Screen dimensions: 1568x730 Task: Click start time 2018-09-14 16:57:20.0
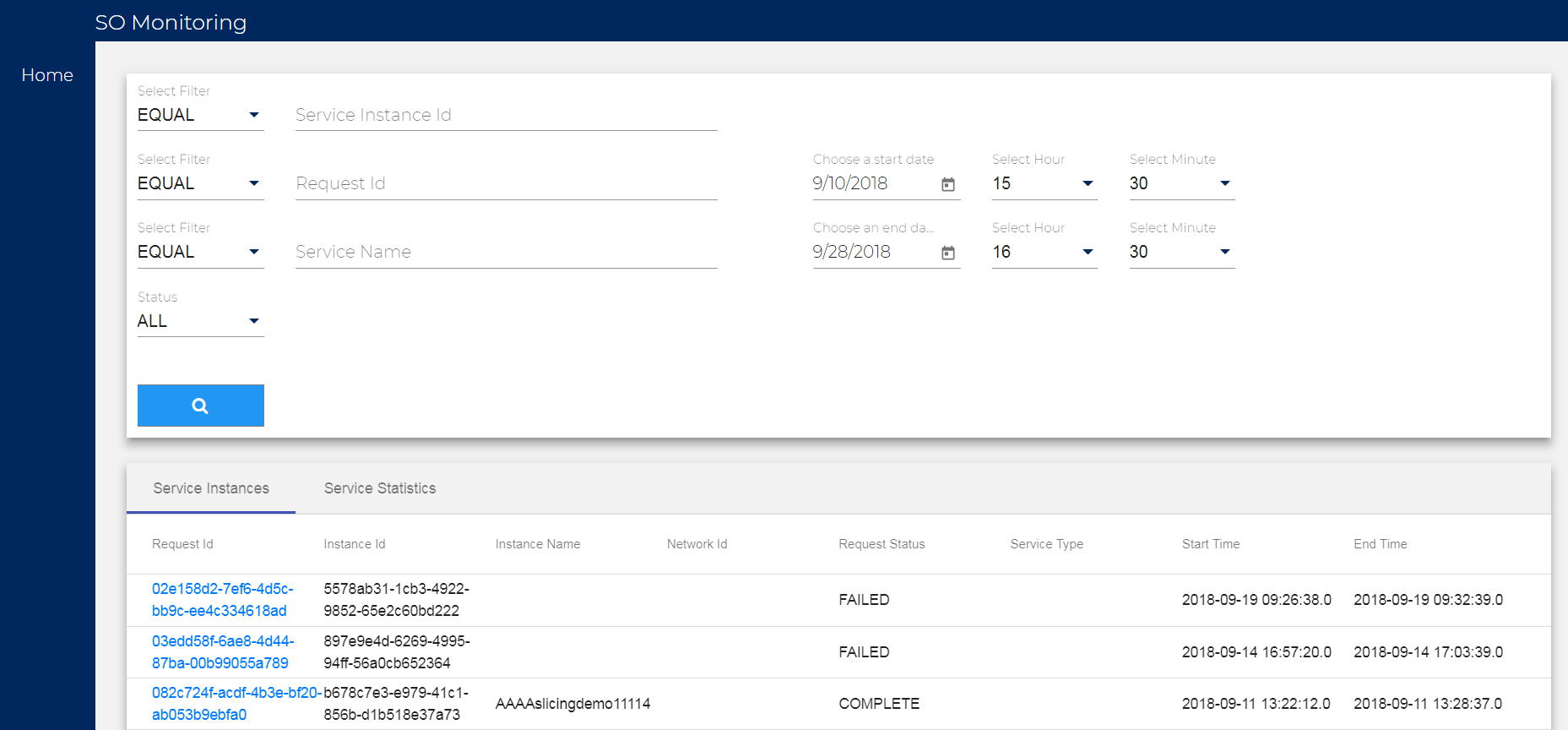[1256, 652]
